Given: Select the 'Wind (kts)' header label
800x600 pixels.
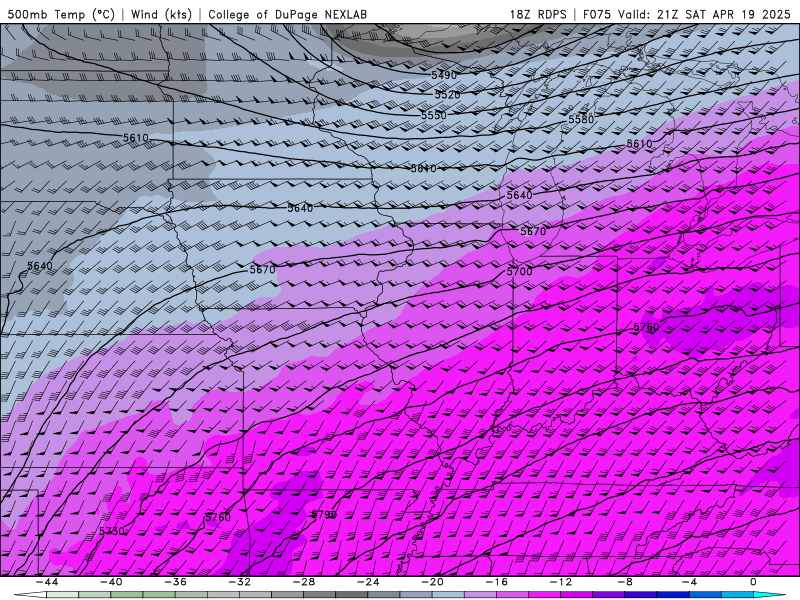Looking at the screenshot, I should click(x=161, y=14).
